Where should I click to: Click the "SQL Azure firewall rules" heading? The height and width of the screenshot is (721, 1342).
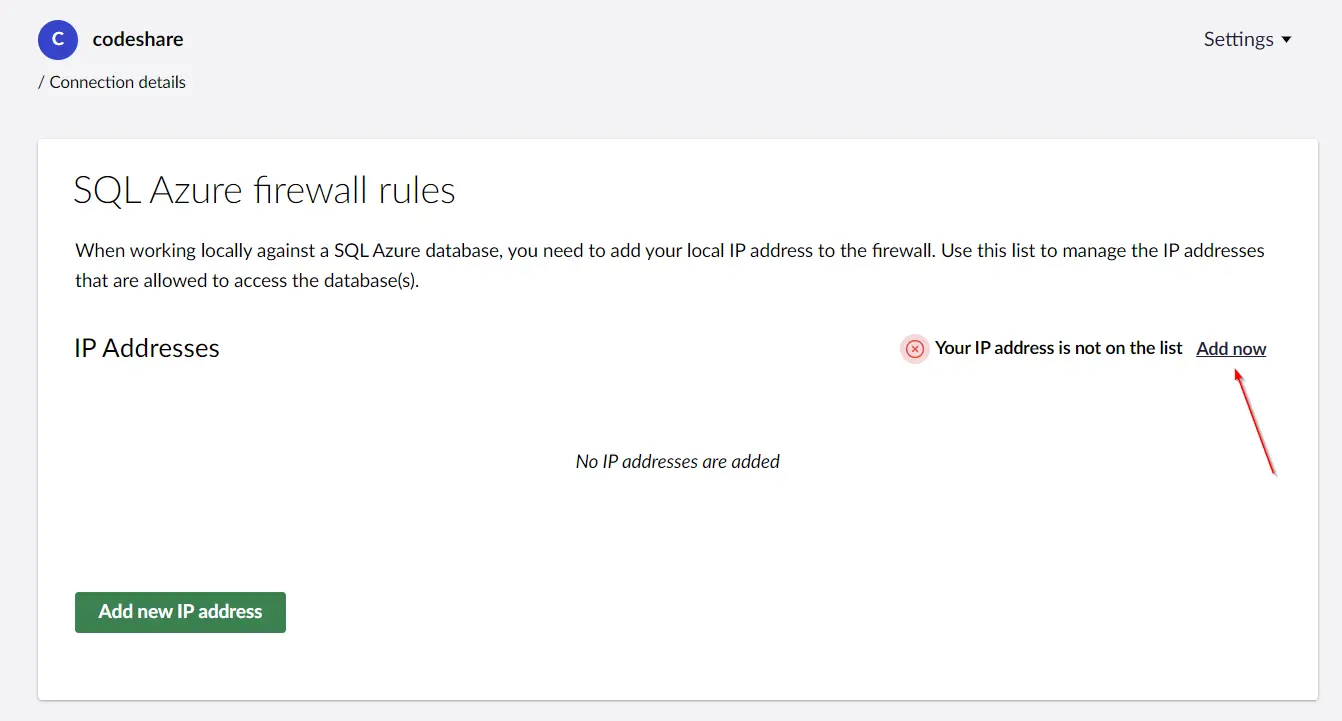point(264,190)
